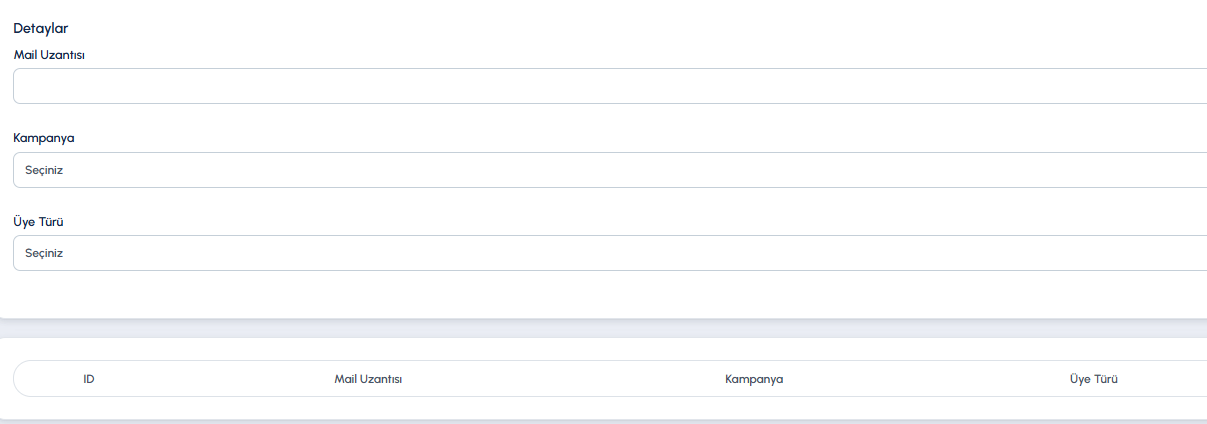Click the Kampanya form label
This screenshot has width=1207, height=424.
pyautogui.click(x=44, y=138)
